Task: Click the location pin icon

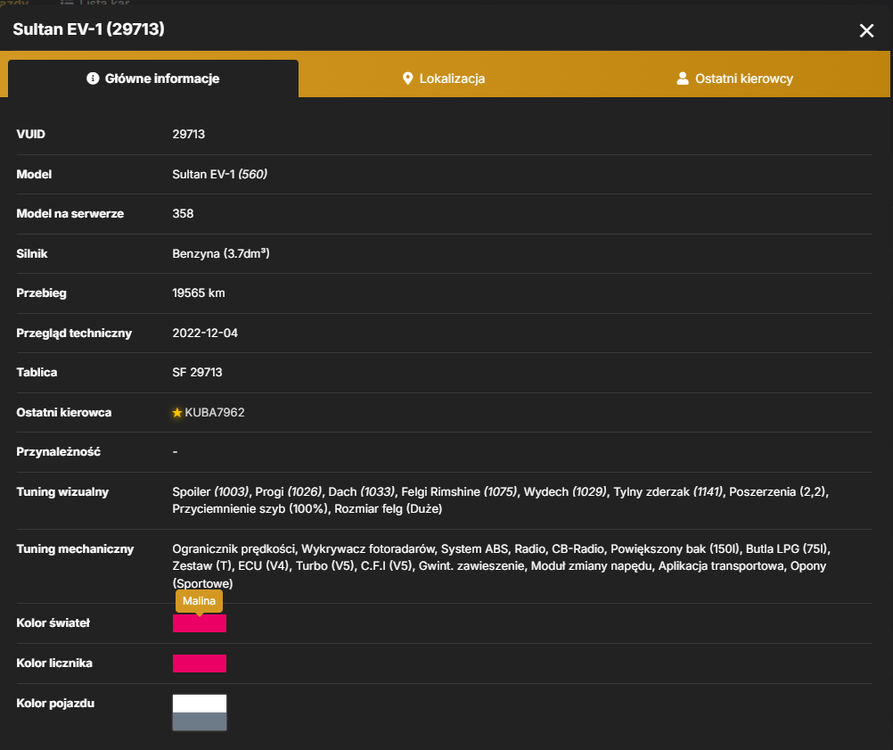Action: click(407, 79)
